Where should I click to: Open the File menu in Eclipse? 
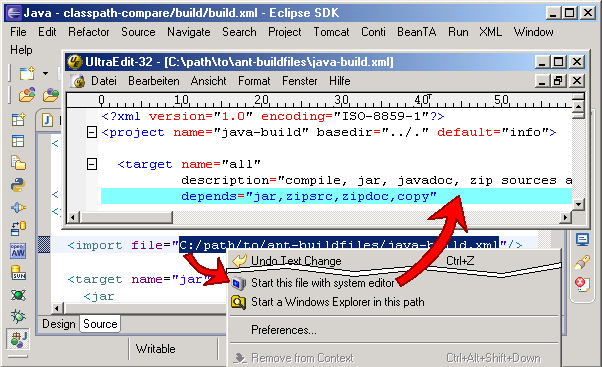18,32
